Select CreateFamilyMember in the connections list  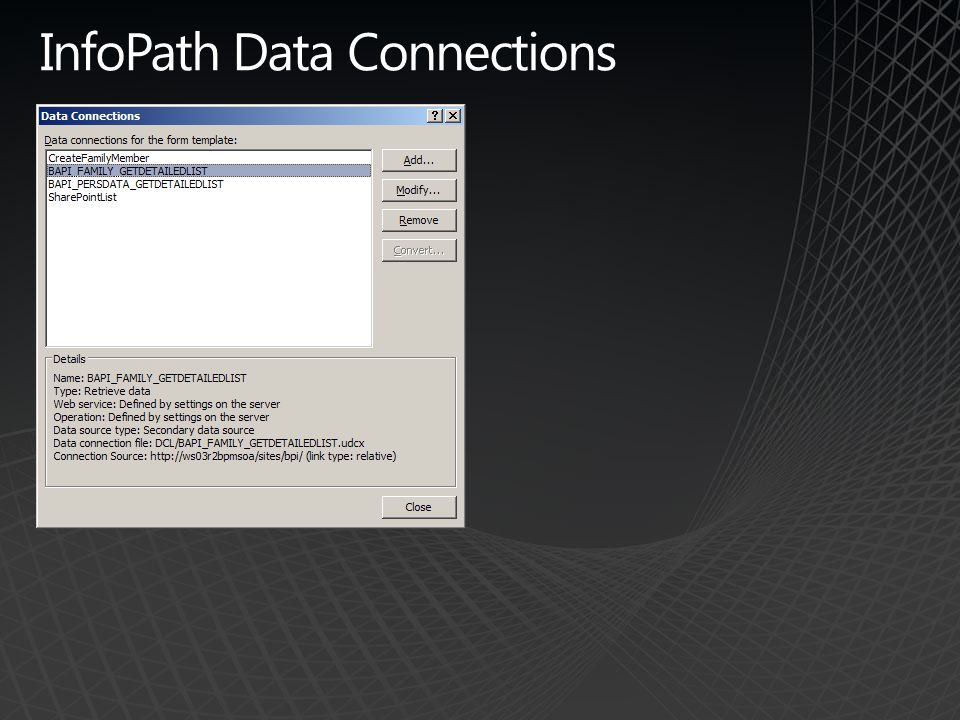(209, 158)
